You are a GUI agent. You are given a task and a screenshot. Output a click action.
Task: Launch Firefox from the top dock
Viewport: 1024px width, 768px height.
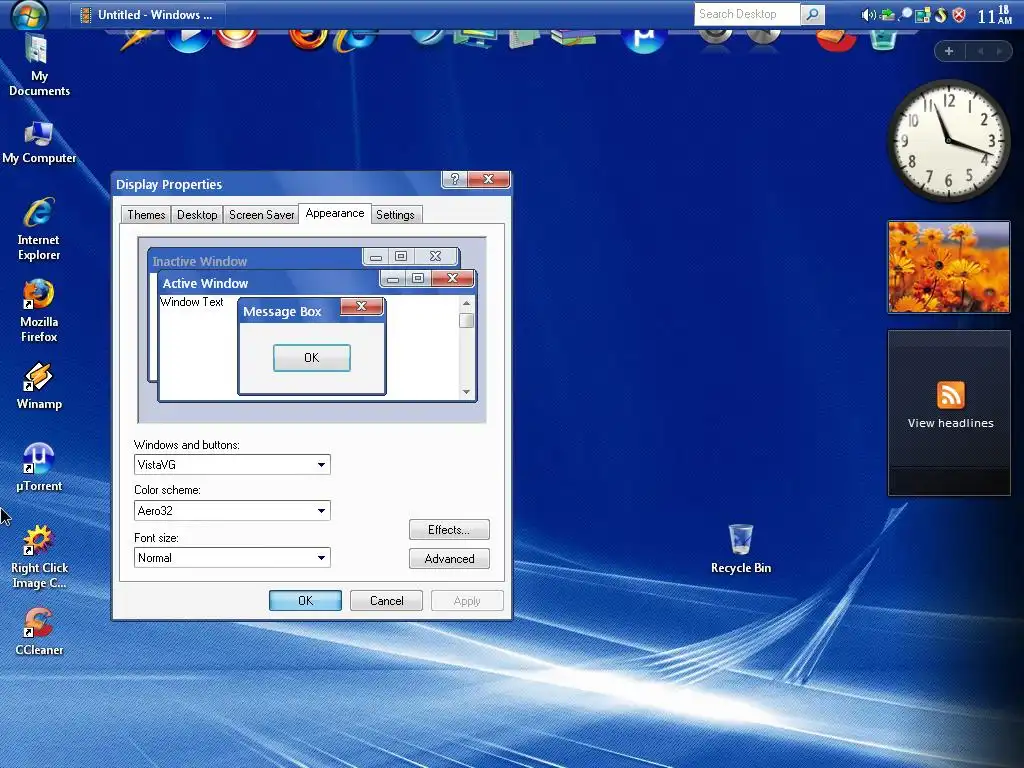[307, 37]
